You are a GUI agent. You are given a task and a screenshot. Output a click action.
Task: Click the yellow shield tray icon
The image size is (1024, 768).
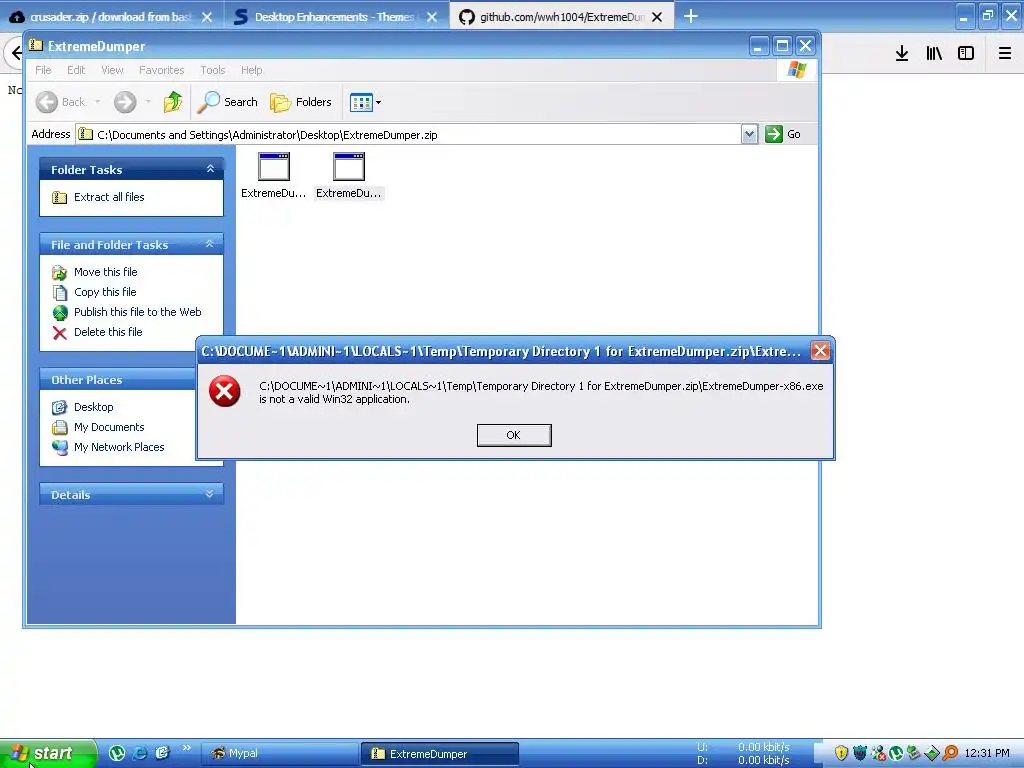point(841,753)
